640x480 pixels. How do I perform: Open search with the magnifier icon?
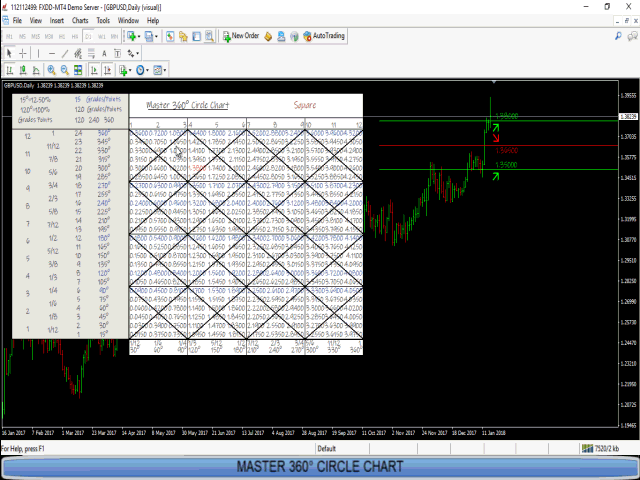coord(209,36)
